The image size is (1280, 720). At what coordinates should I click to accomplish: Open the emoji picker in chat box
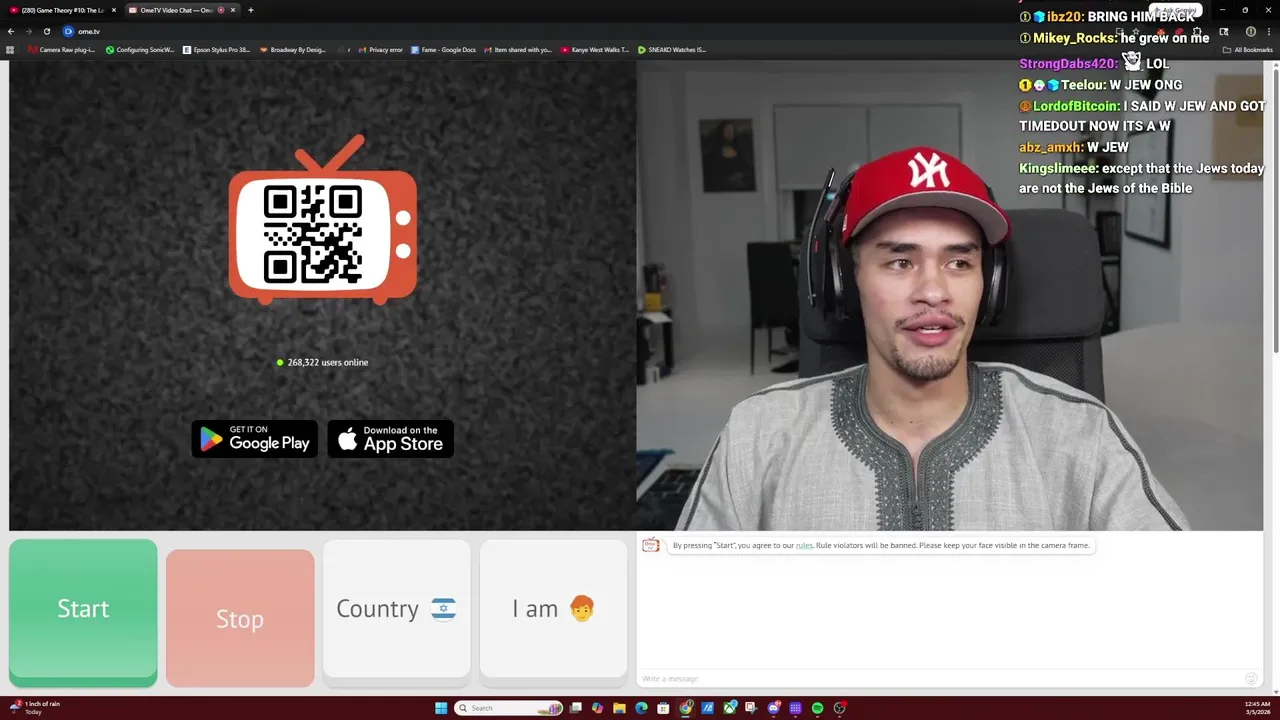coord(1251,679)
